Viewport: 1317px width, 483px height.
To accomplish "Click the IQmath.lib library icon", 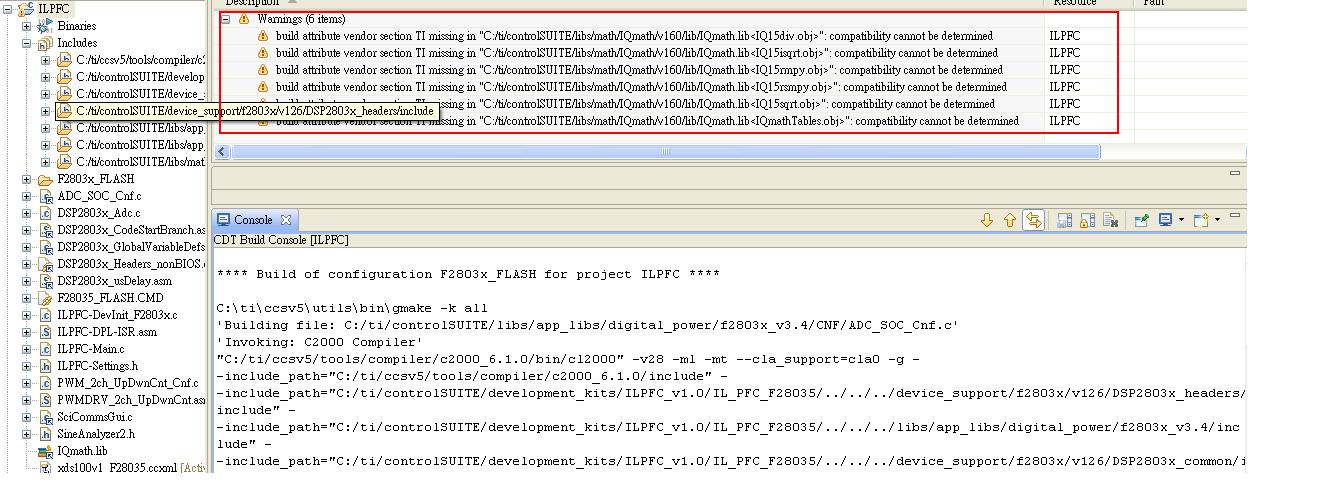I will pos(45,451).
